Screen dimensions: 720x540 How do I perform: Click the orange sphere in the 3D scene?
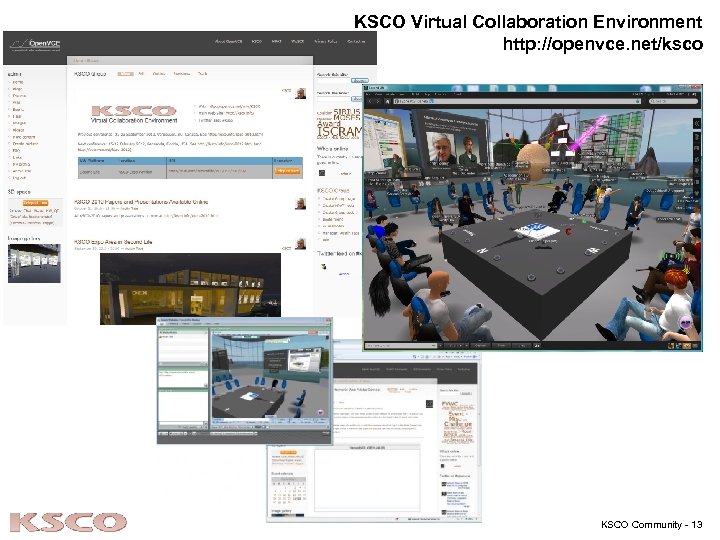tap(531, 162)
